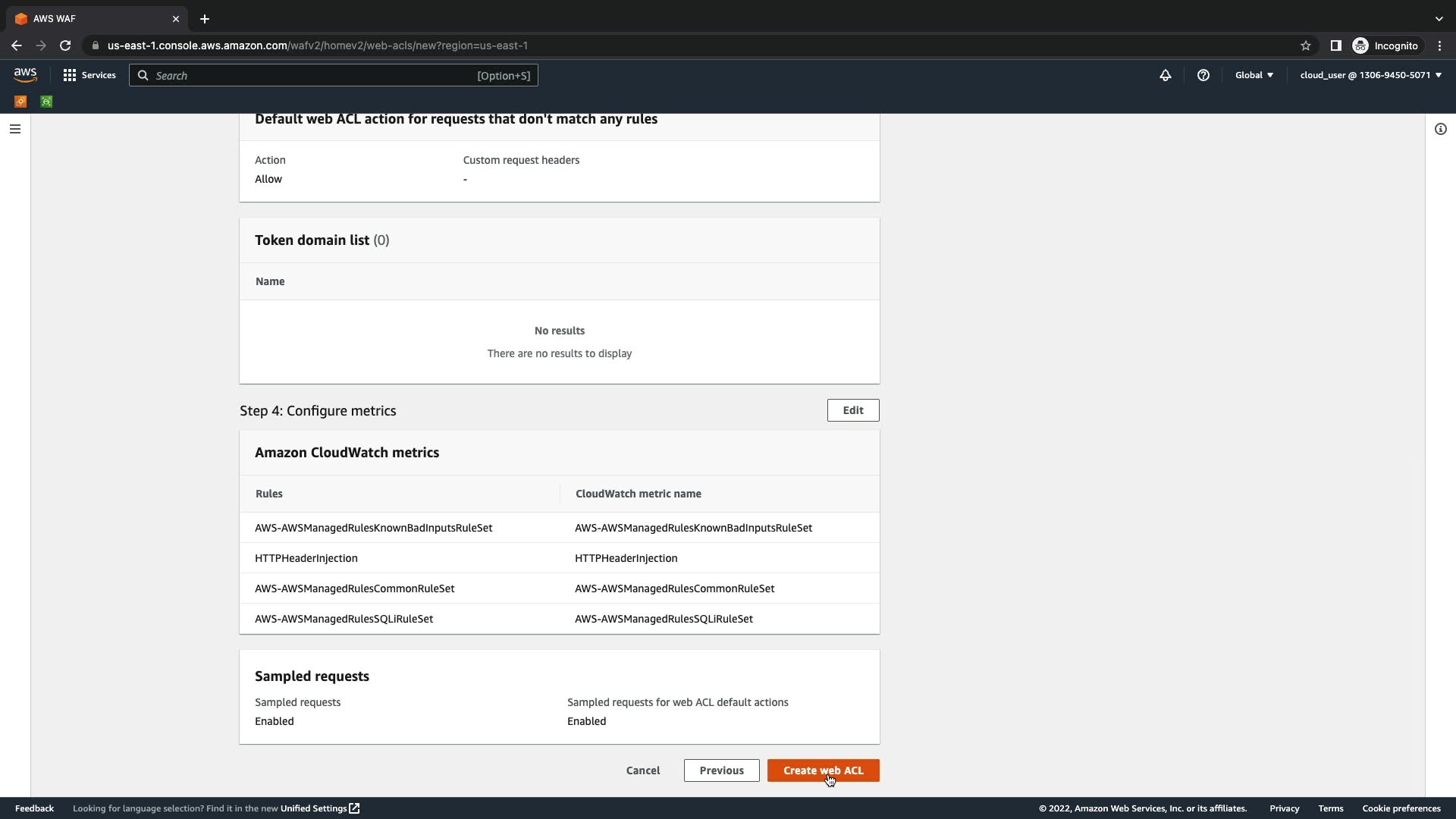Expand the left hamburger navigation menu

[14, 129]
